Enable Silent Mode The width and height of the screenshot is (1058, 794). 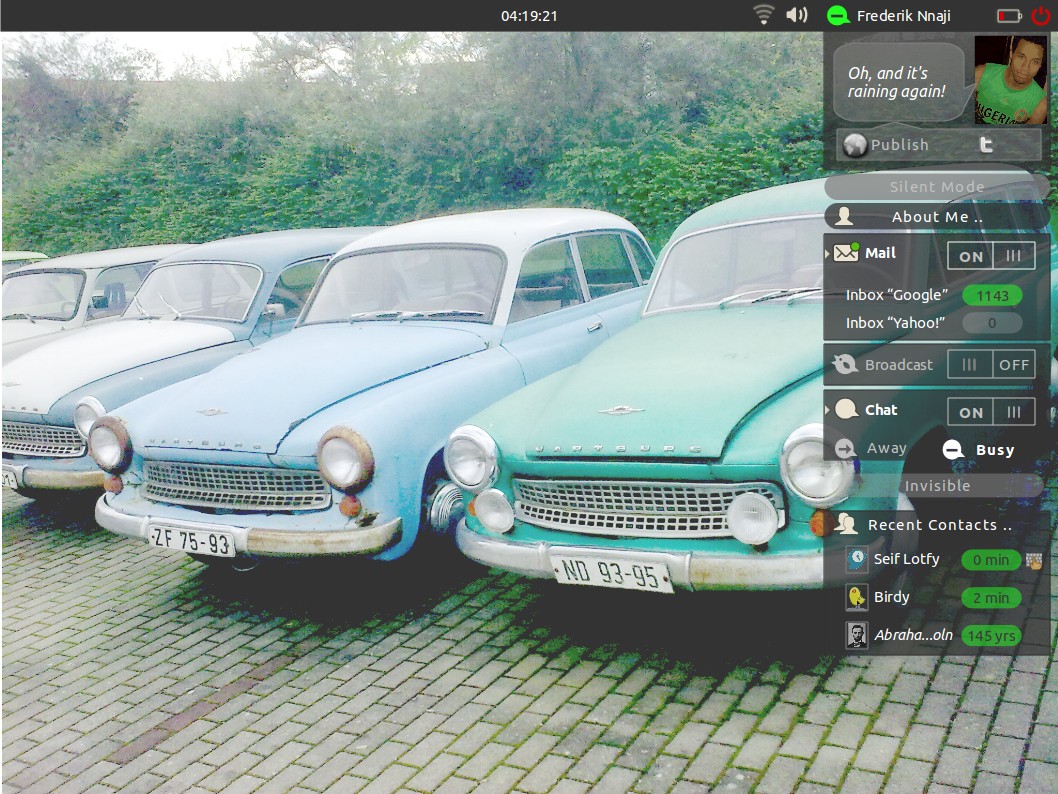pyautogui.click(x=936, y=187)
